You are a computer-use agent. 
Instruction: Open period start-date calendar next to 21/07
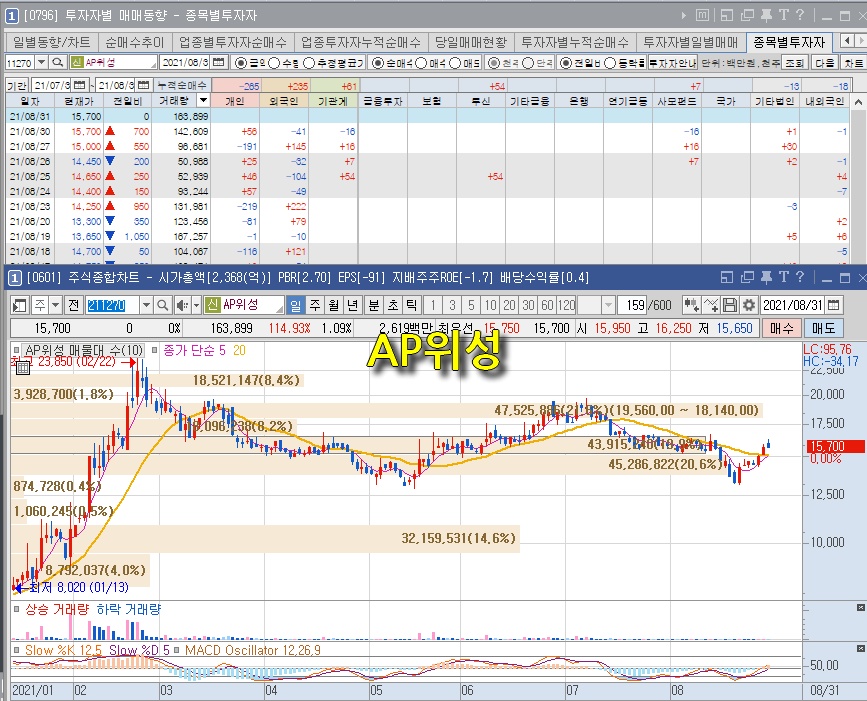click(x=80, y=85)
